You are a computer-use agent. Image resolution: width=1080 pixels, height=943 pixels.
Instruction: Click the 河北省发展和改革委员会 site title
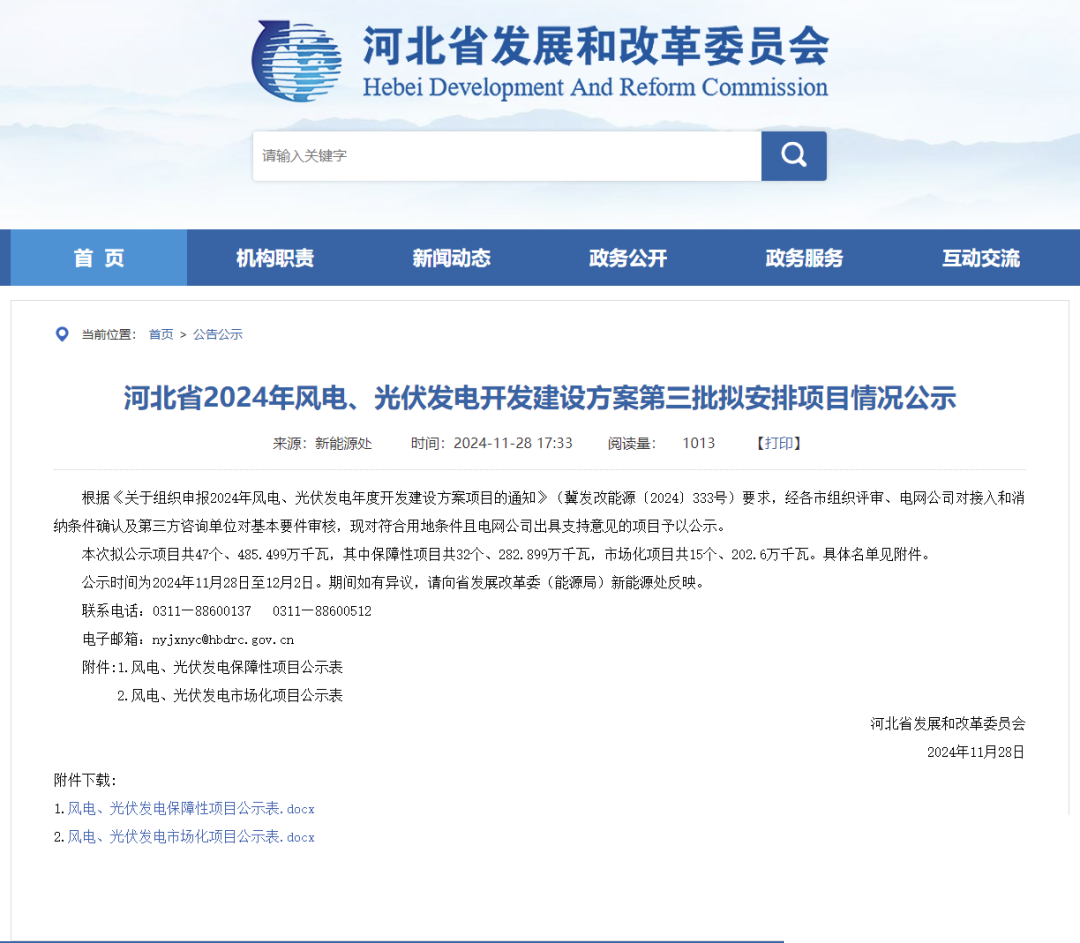(x=596, y=46)
